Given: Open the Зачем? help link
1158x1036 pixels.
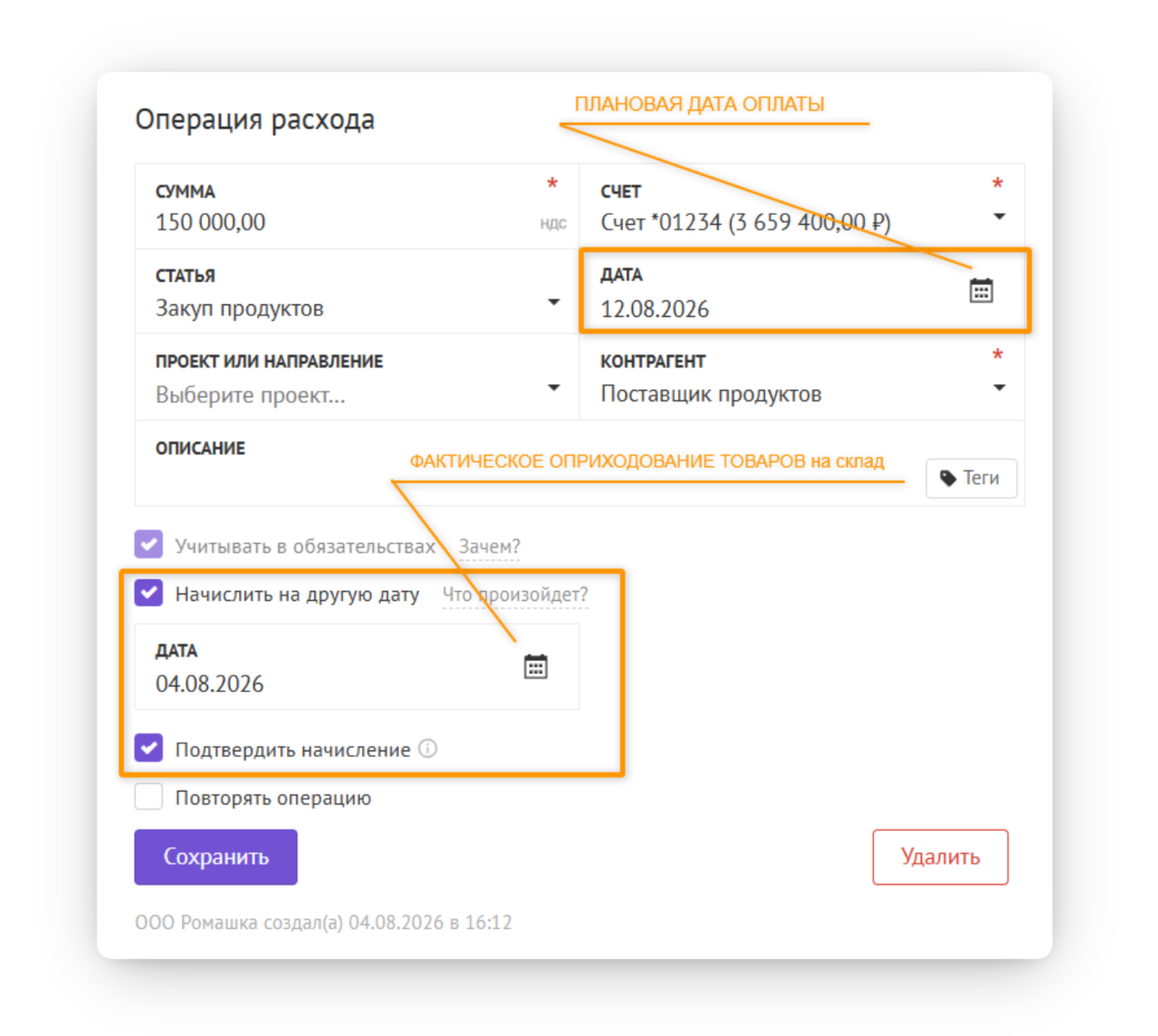Looking at the screenshot, I should click(489, 546).
